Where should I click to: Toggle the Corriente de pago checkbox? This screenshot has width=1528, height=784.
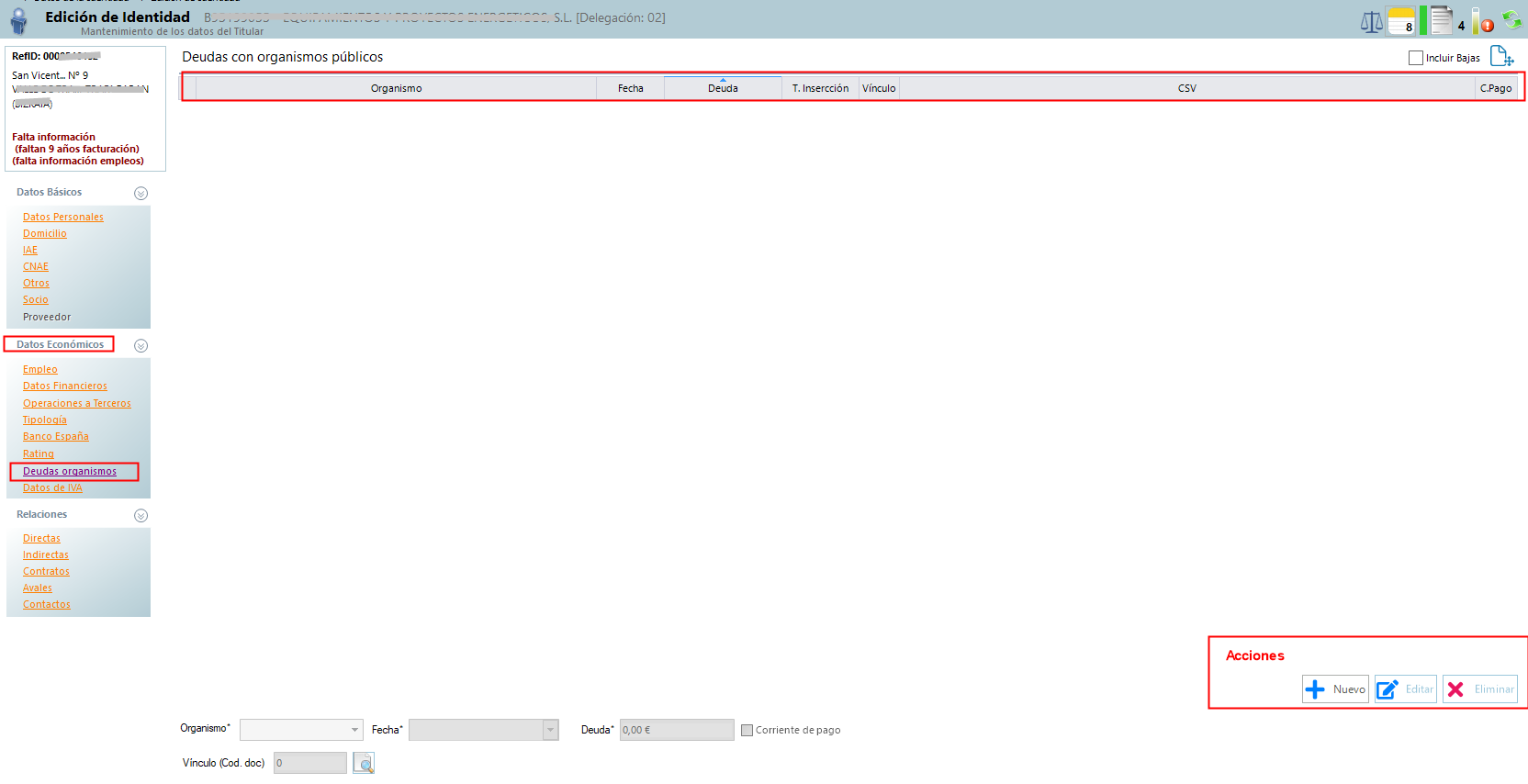pos(747,731)
